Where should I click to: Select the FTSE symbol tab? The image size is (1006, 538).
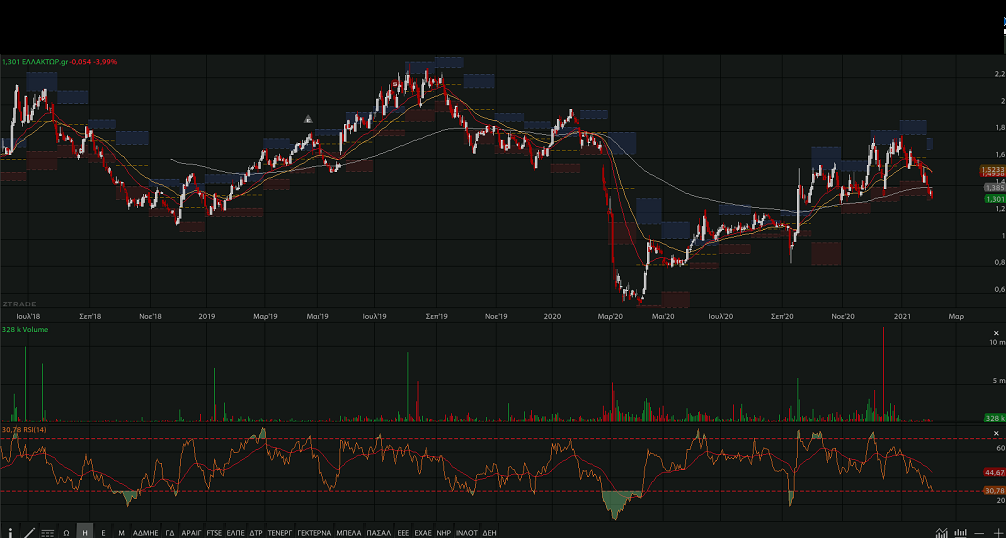[214, 532]
